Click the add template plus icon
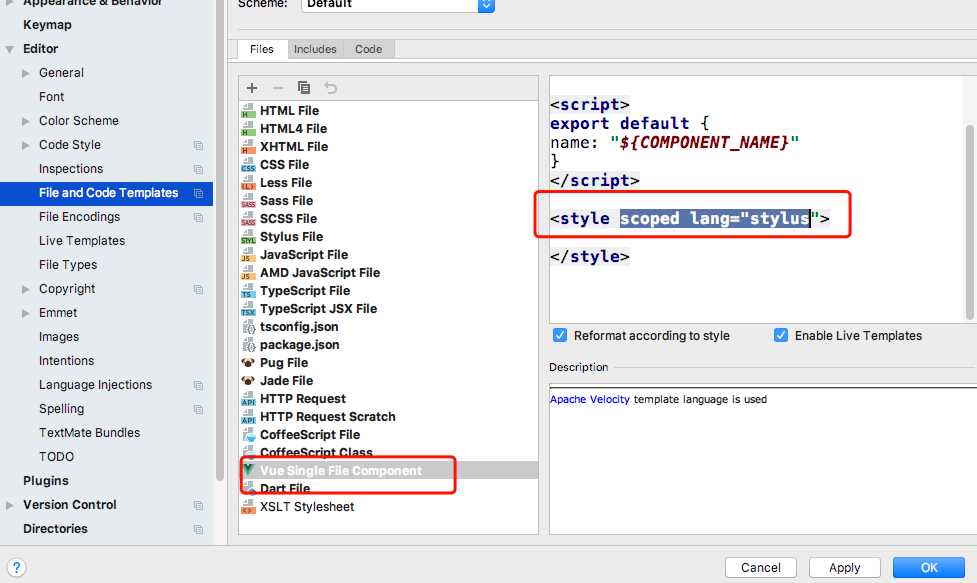Screen dimensions: 977x583 pyautogui.click(x=252, y=88)
